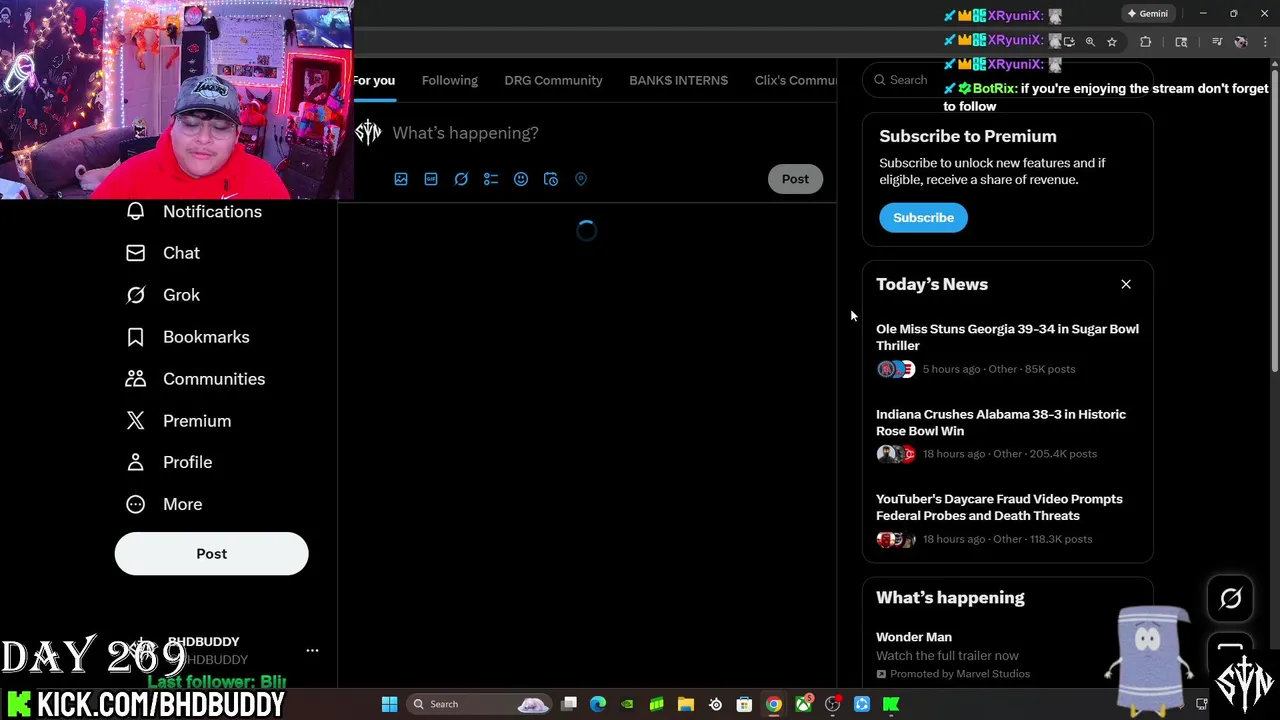Open Wonder Man promoted trend
1280x720 pixels.
pos(1007,655)
